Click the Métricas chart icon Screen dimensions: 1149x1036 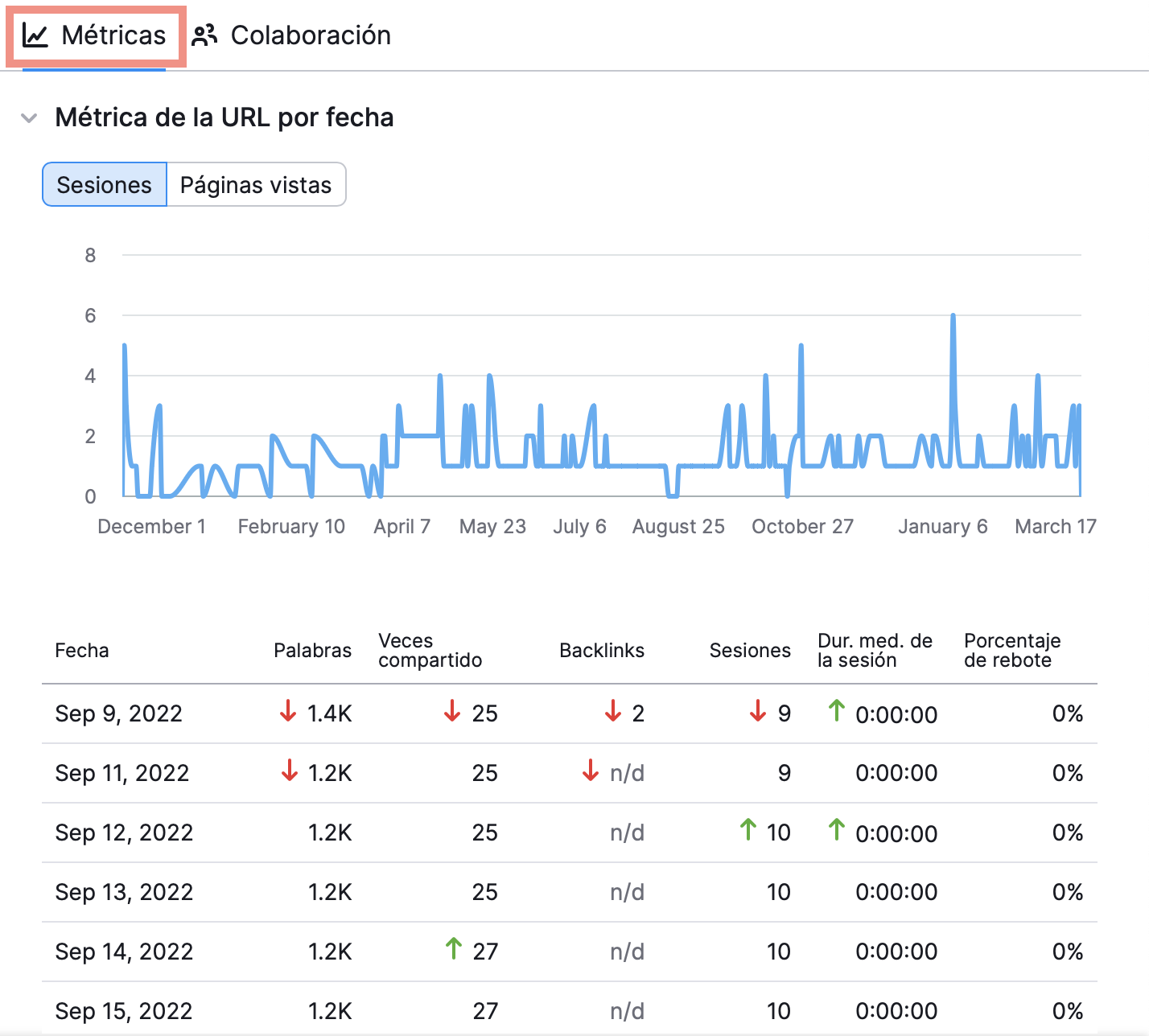(35, 35)
